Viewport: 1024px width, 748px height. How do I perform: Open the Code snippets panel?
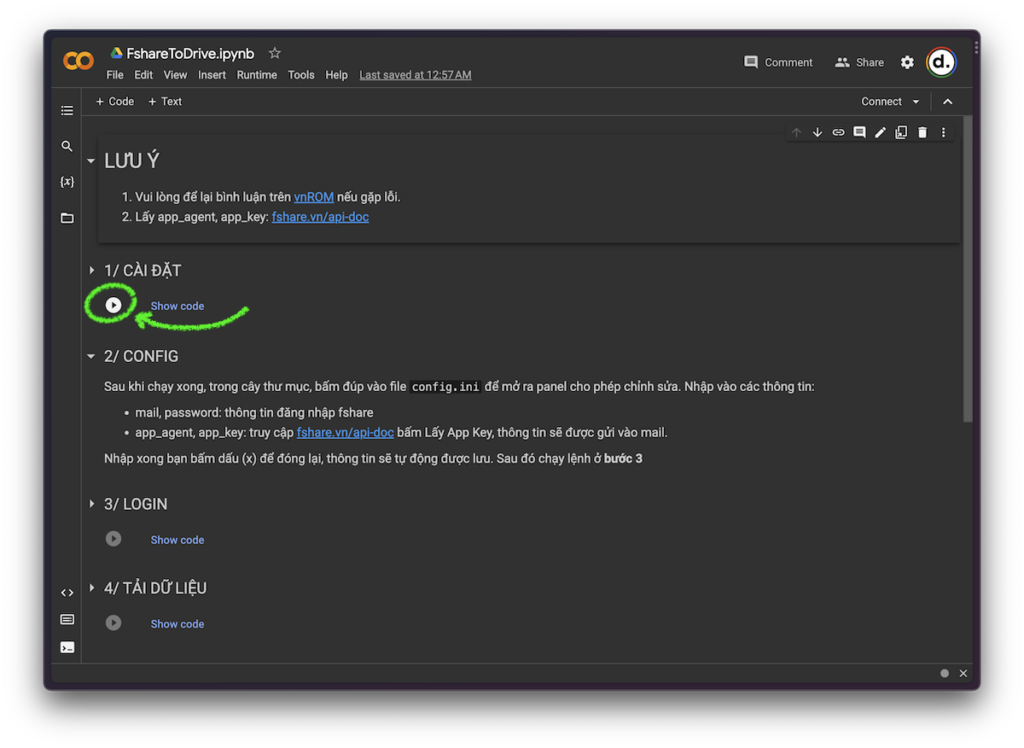(67, 593)
